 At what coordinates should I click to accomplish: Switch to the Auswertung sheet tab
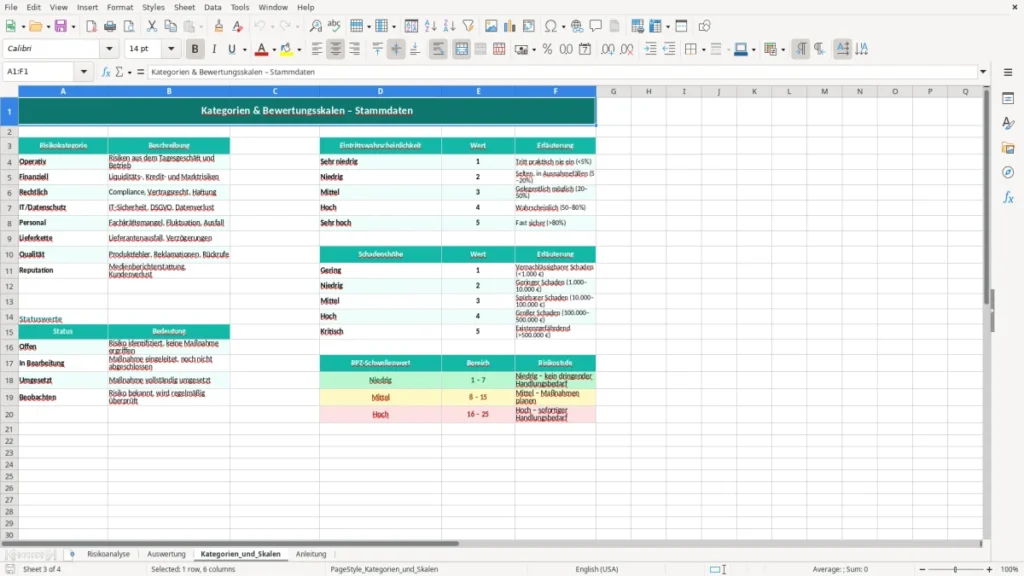coord(167,554)
